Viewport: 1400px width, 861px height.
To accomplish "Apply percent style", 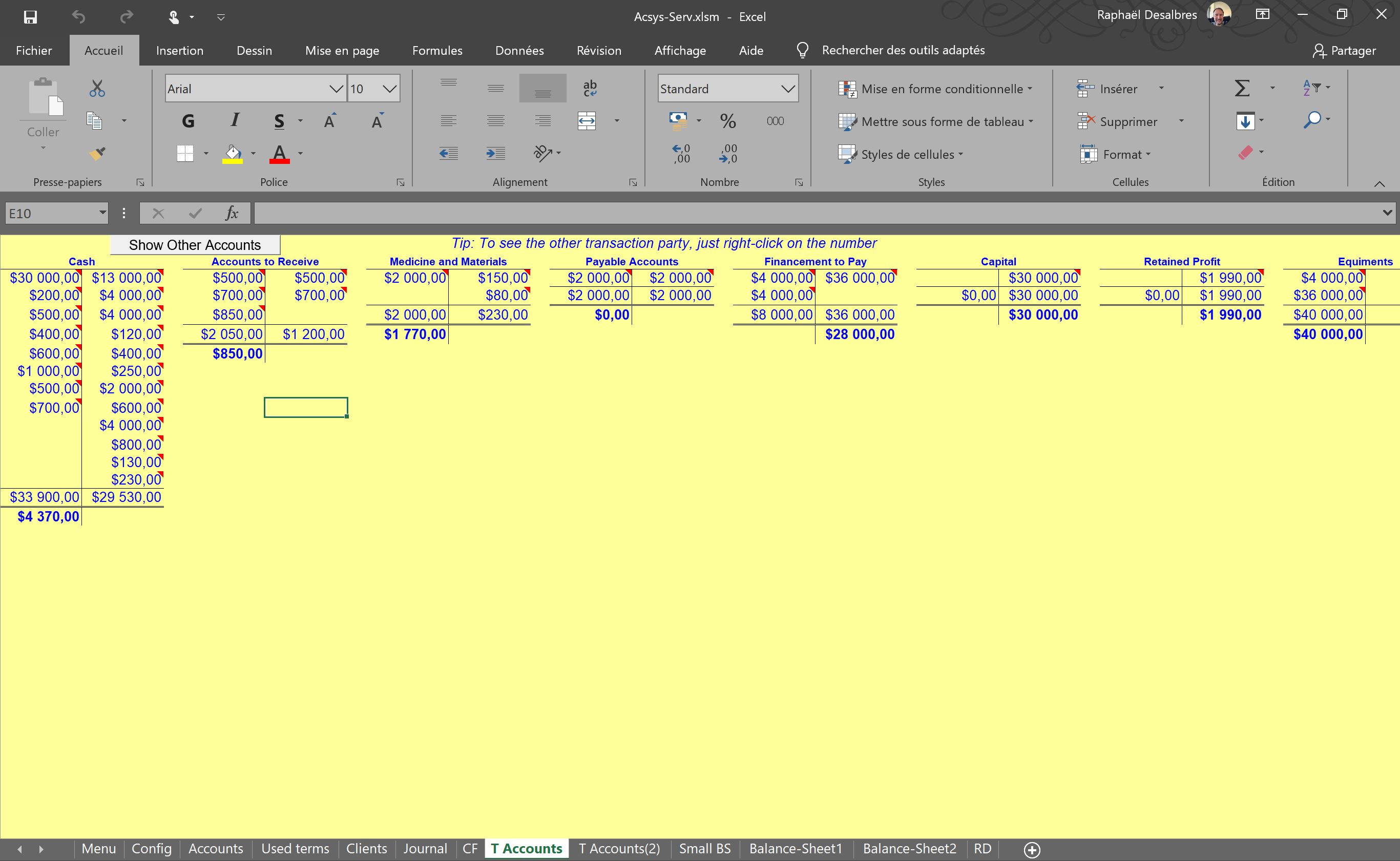I will click(x=727, y=121).
